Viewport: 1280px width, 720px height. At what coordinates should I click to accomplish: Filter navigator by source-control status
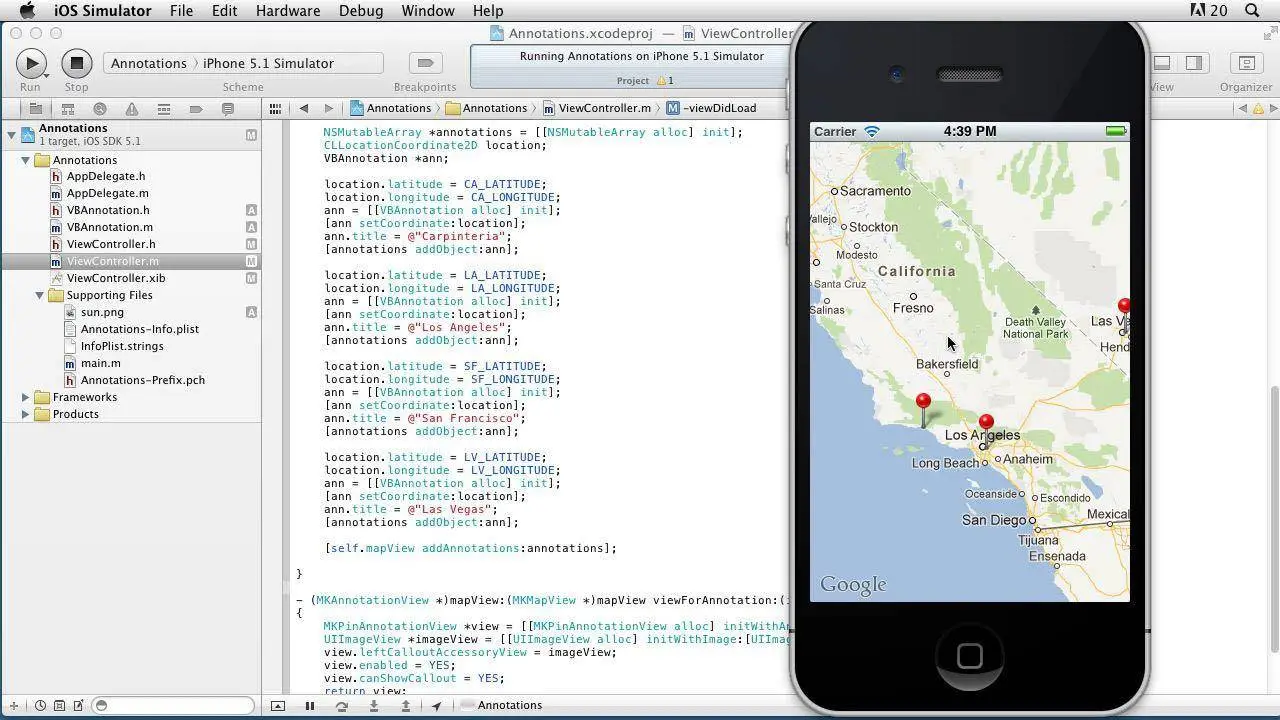(60, 706)
